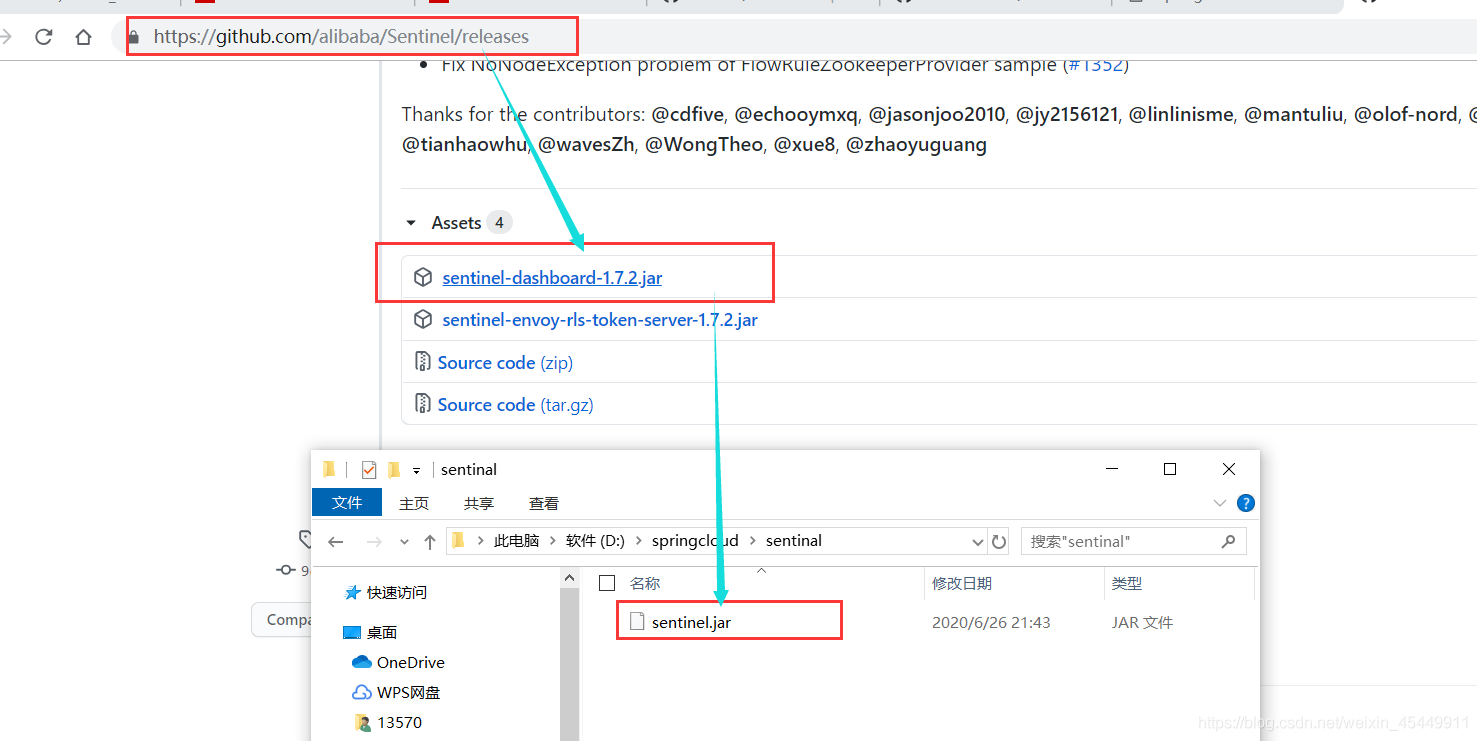Click new folder icon in title bar
Image resolution: width=1477 pixels, height=741 pixels.
pyautogui.click(x=394, y=469)
